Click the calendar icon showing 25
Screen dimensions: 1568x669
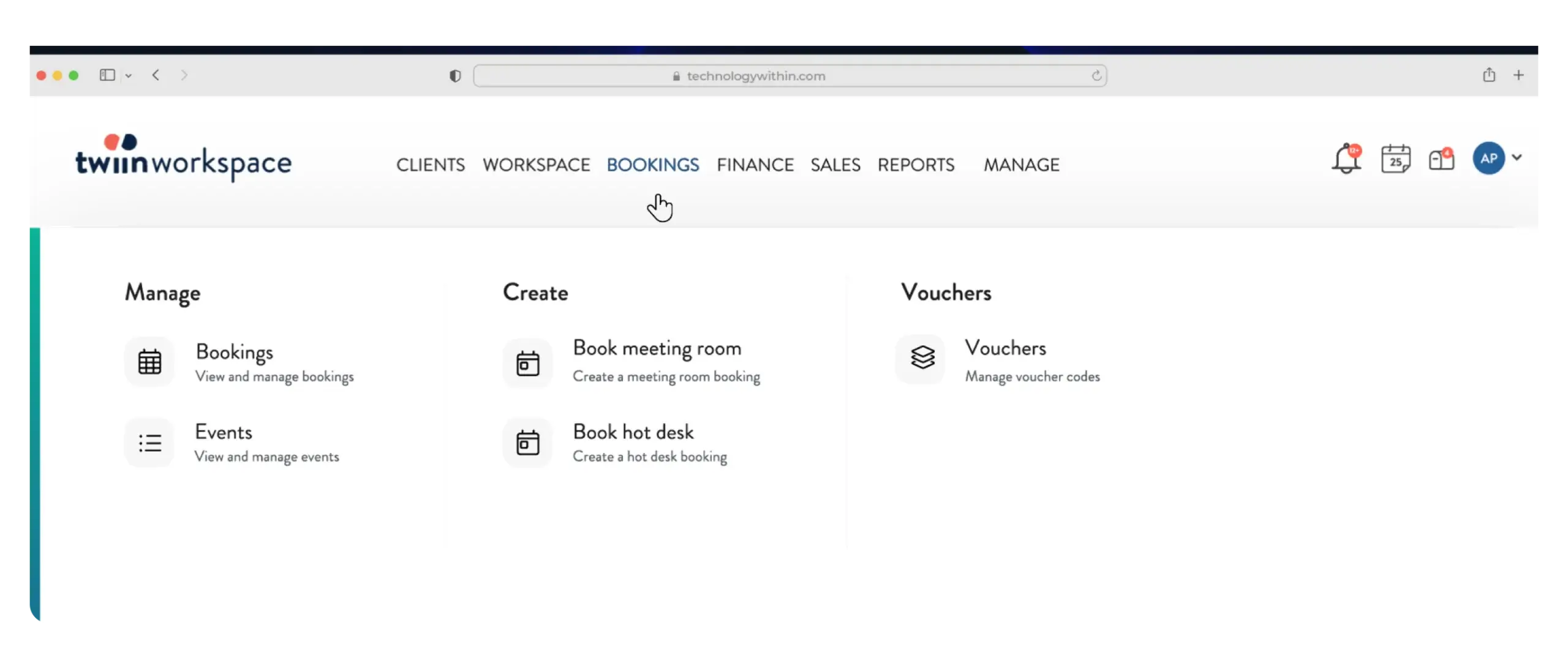tap(1395, 160)
